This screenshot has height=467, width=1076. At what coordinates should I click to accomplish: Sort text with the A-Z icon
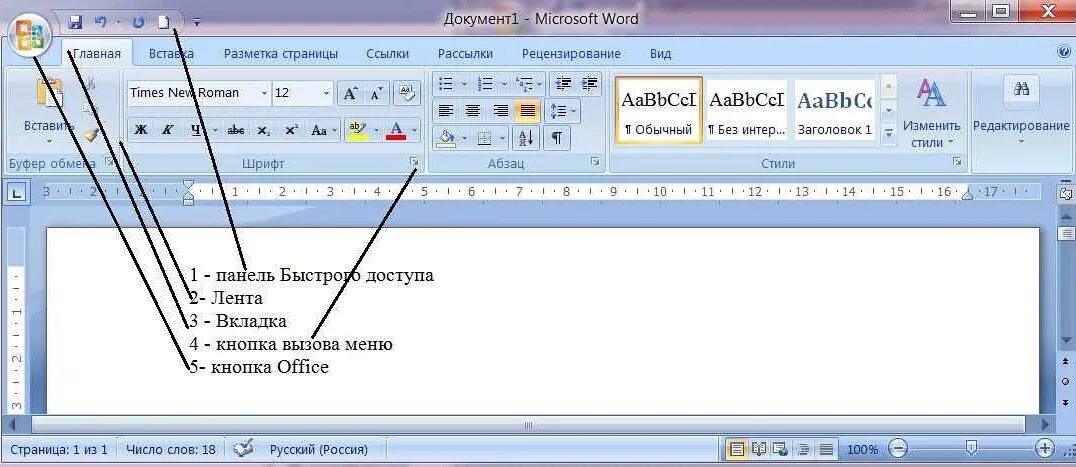coord(526,139)
